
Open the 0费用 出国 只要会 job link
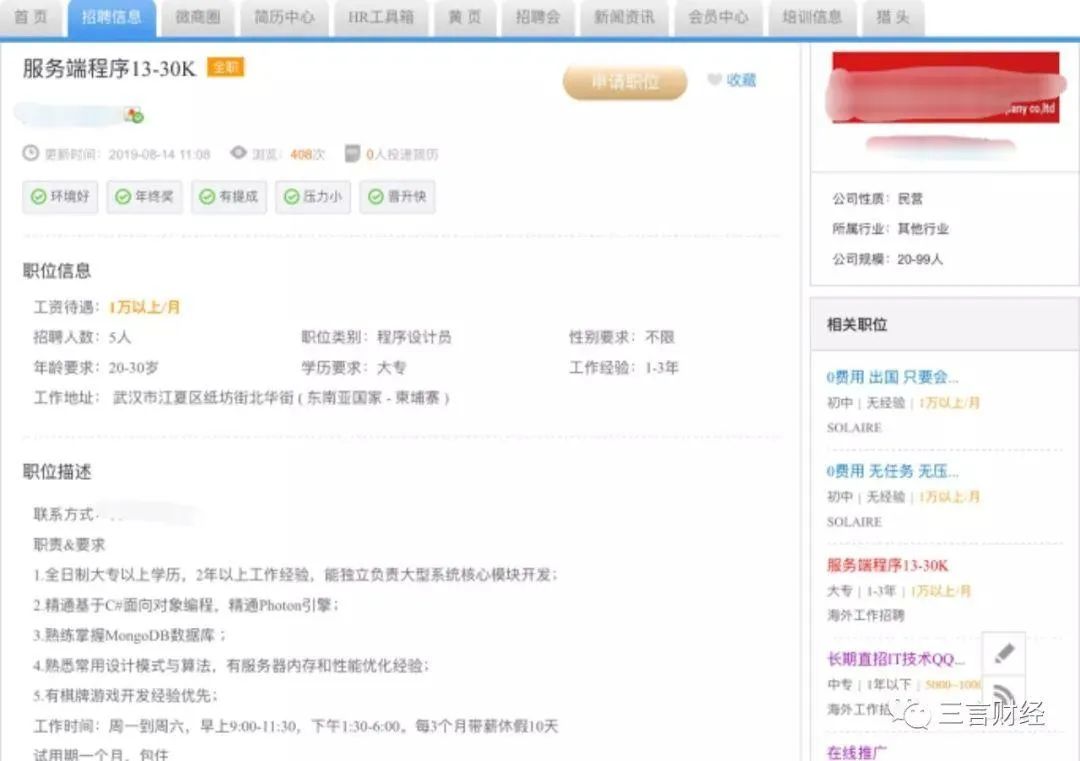[892, 377]
